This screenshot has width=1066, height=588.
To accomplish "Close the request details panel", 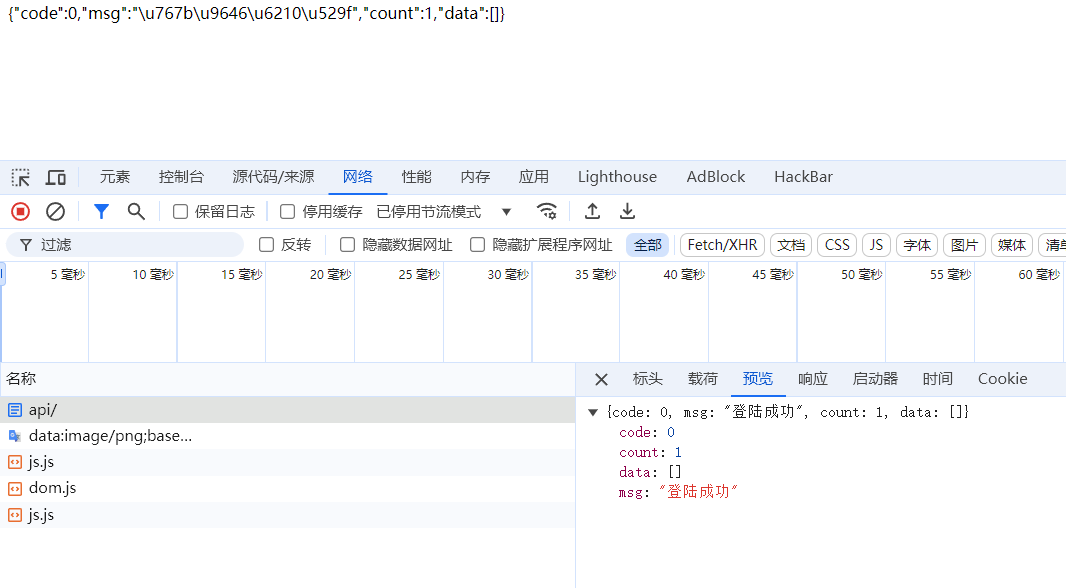I will point(601,379).
